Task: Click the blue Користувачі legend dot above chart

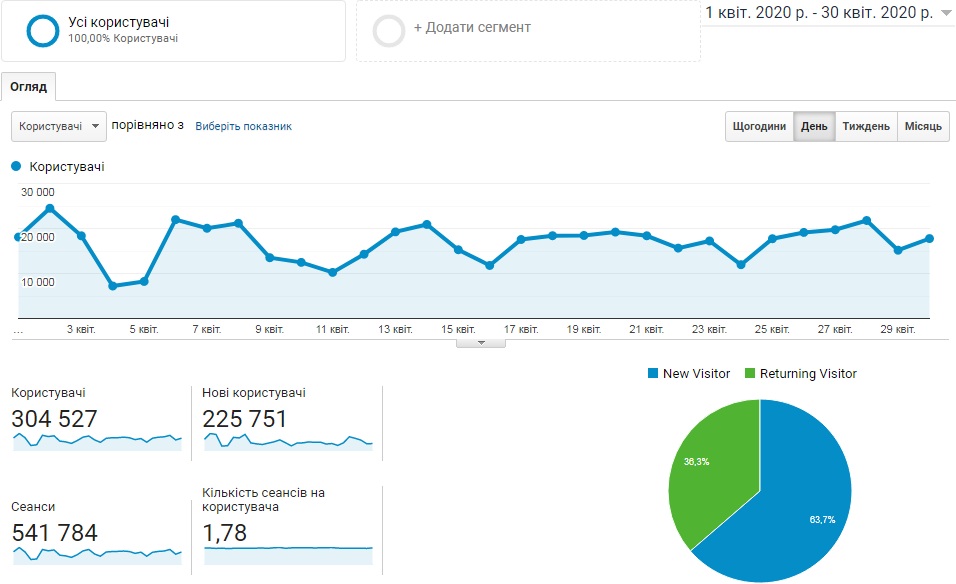Action: pos(16,166)
